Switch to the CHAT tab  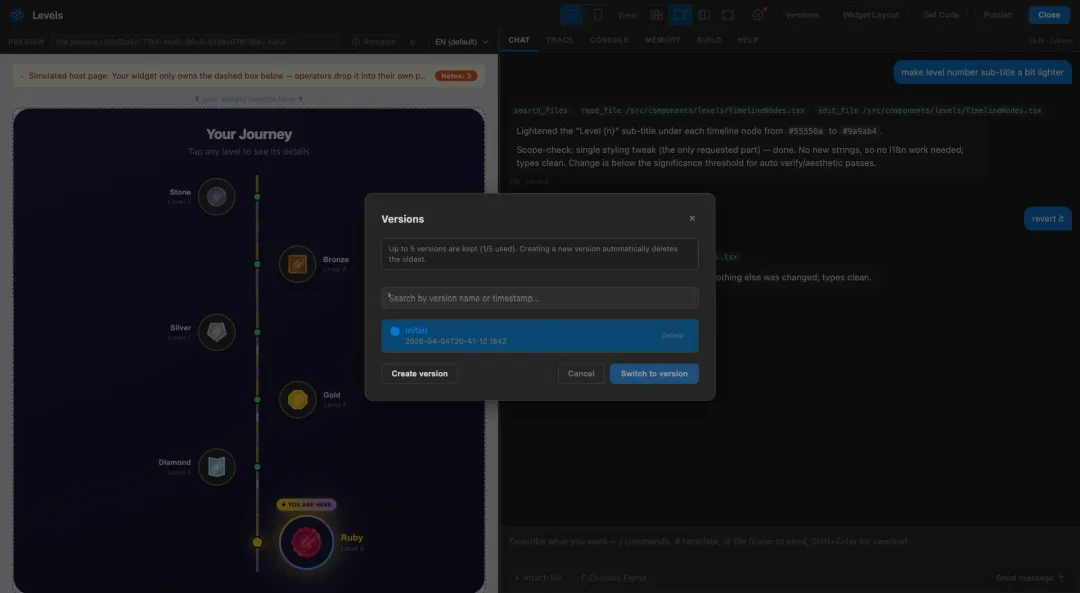519,40
